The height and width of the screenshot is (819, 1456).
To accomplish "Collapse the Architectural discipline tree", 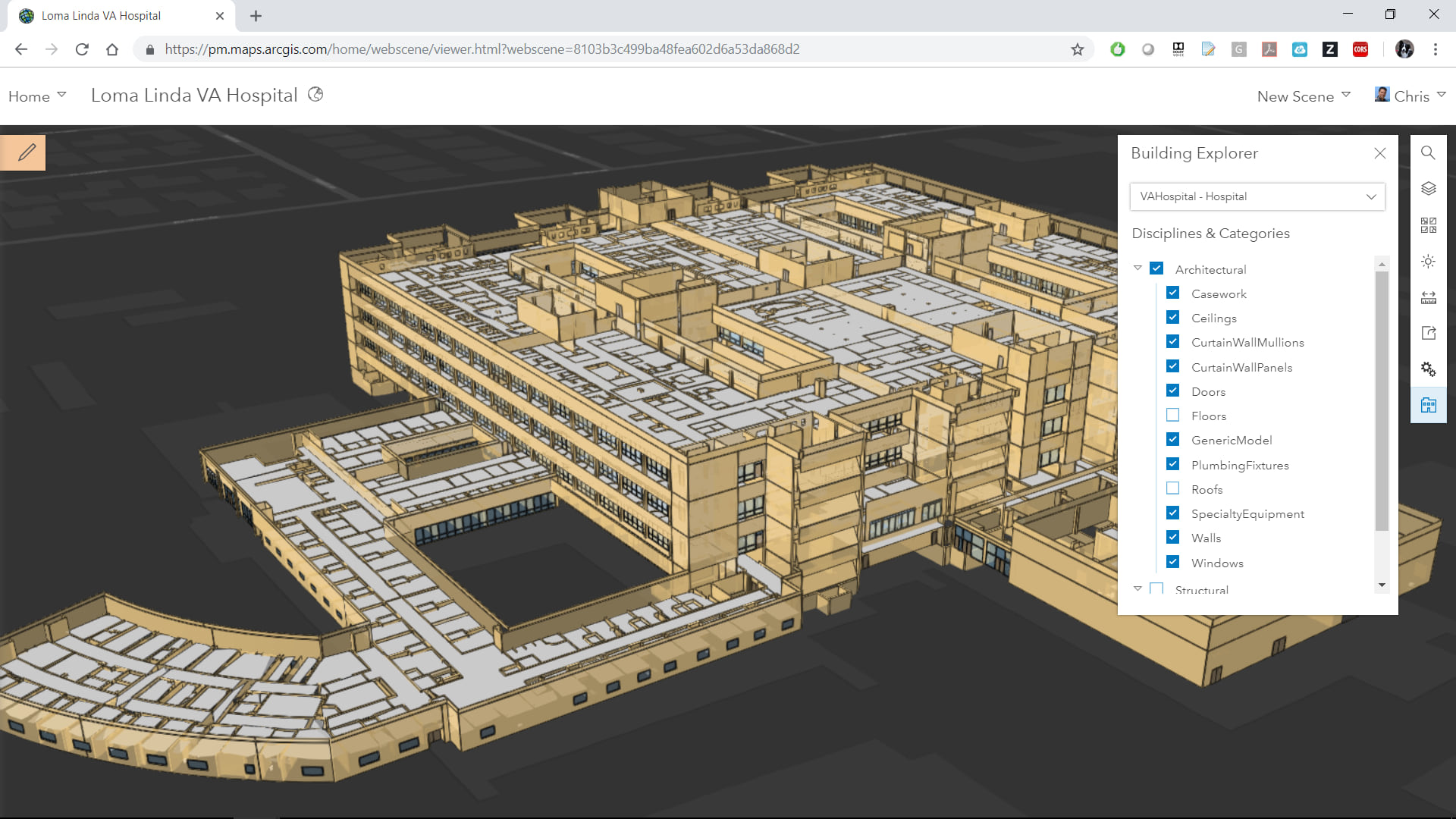I will [x=1137, y=268].
